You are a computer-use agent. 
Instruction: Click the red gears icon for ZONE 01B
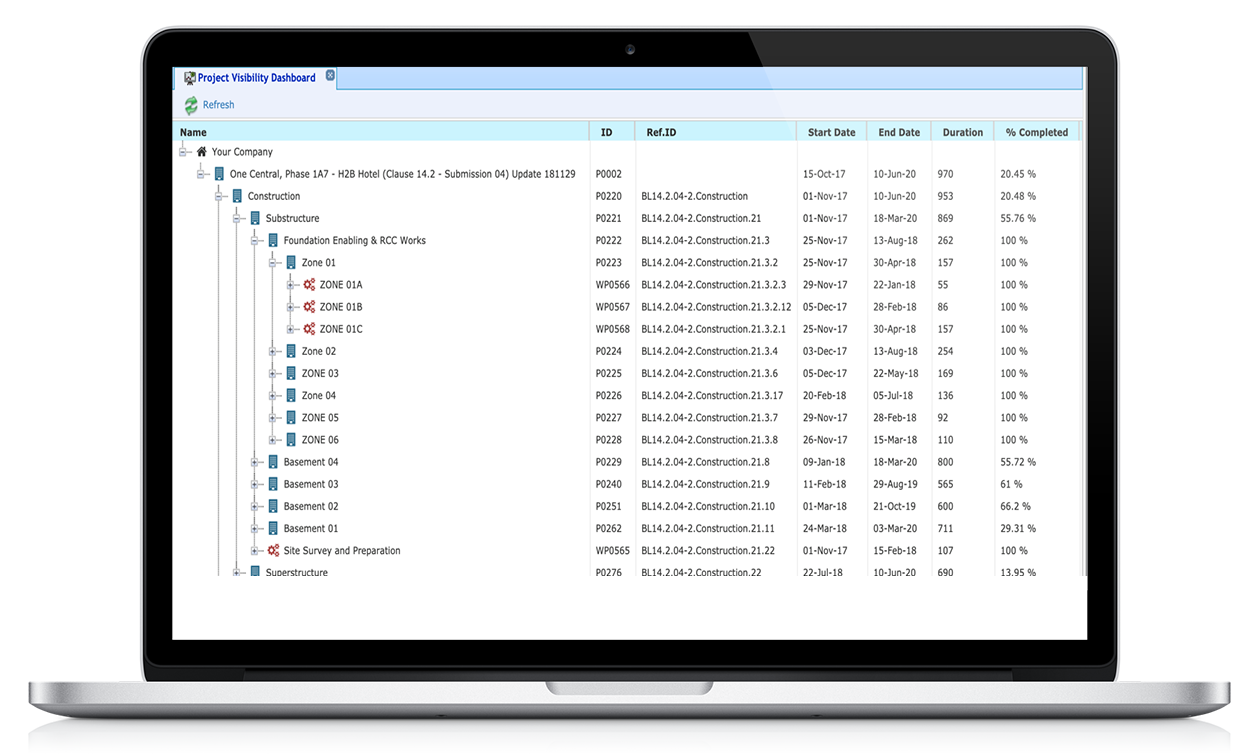click(x=309, y=307)
